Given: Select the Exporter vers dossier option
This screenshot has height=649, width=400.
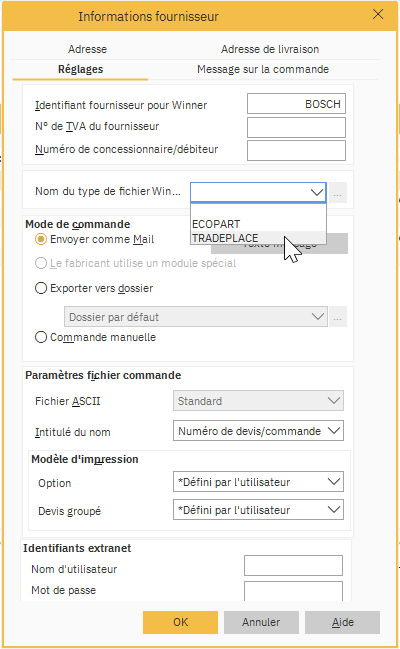Looking at the screenshot, I should [41, 288].
